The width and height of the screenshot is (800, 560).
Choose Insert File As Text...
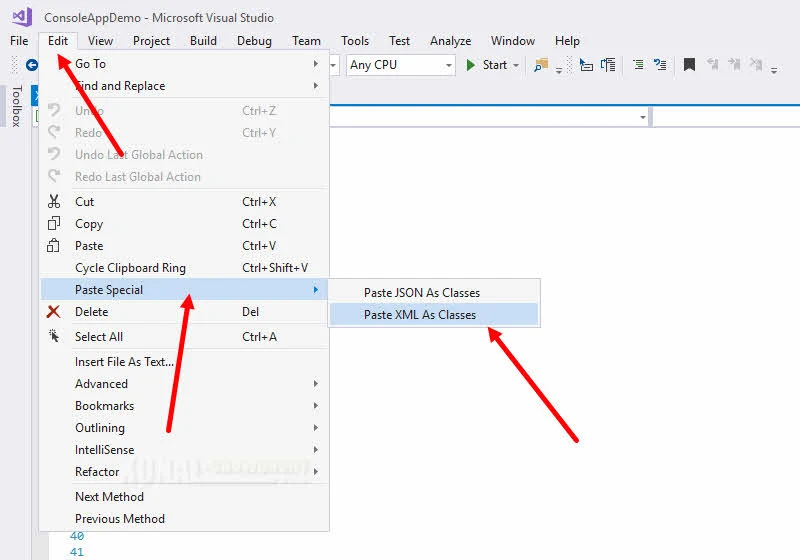184,362
